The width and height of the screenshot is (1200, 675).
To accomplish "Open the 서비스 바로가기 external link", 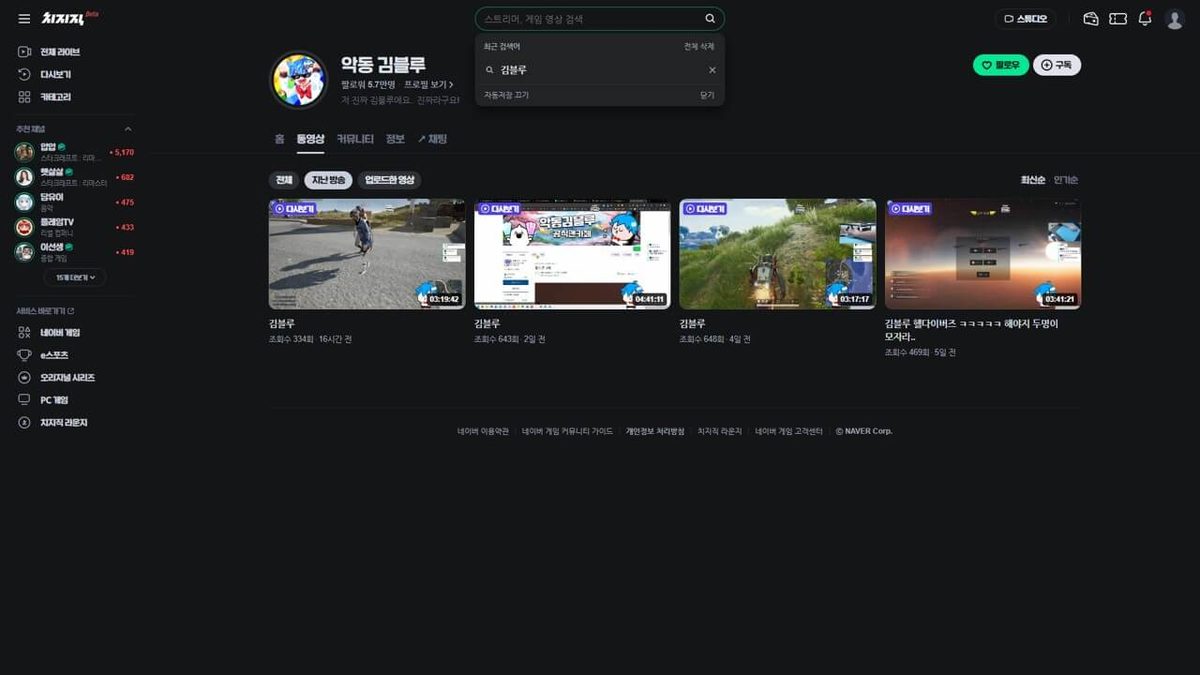I will 44,311.
